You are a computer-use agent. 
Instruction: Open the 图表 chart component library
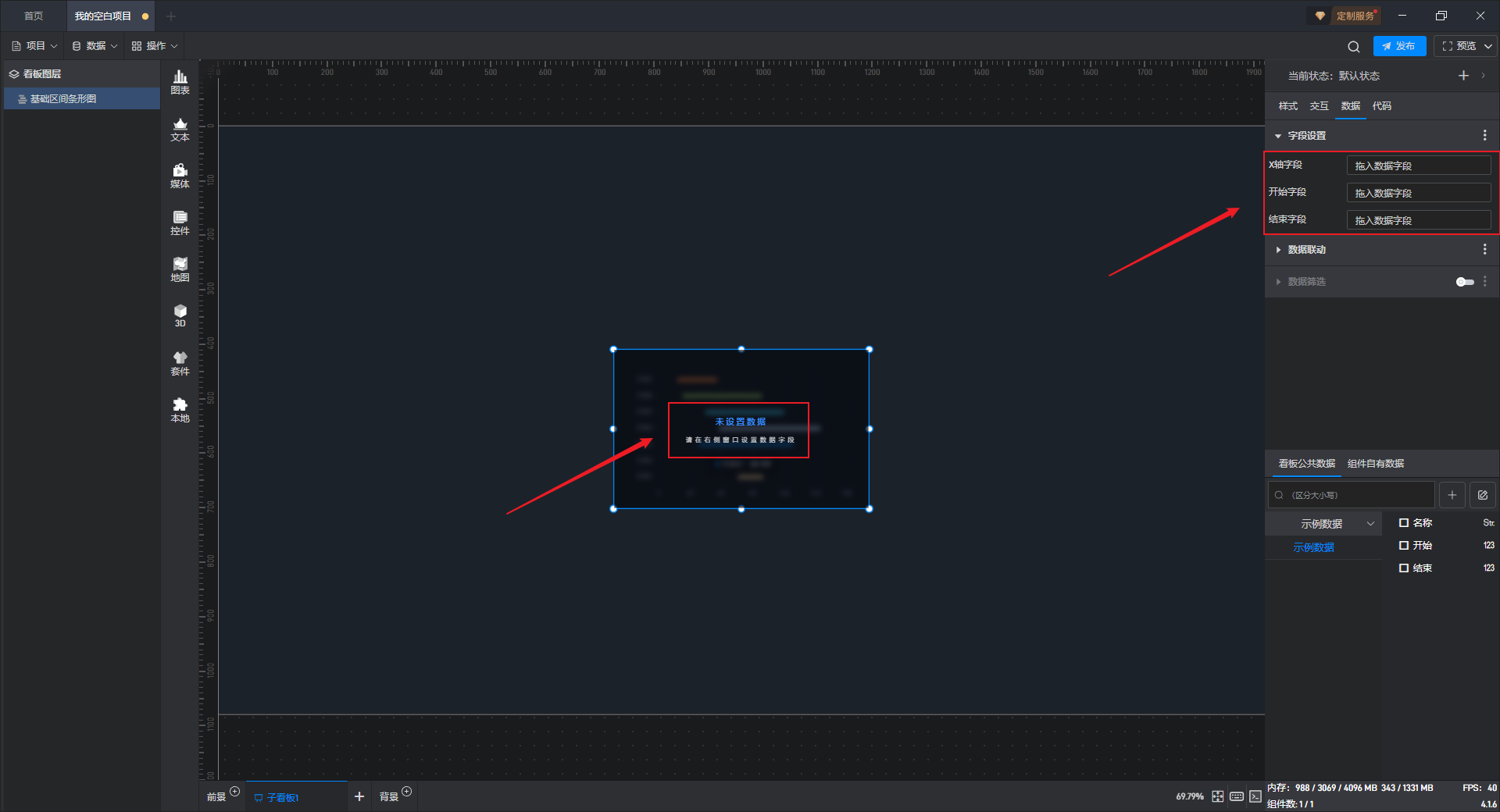[x=180, y=82]
